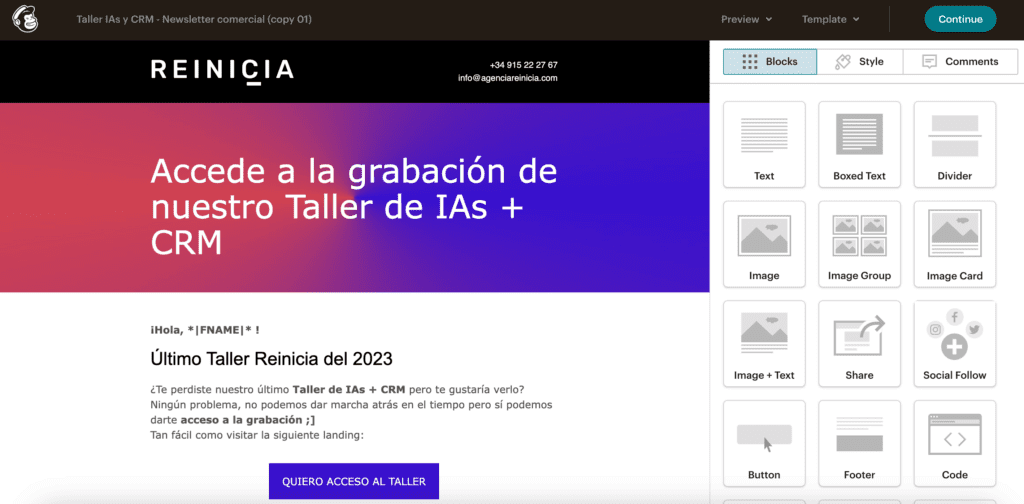Select the Text content block
The height and width of the screenshot is (504, 1024).
764,144
